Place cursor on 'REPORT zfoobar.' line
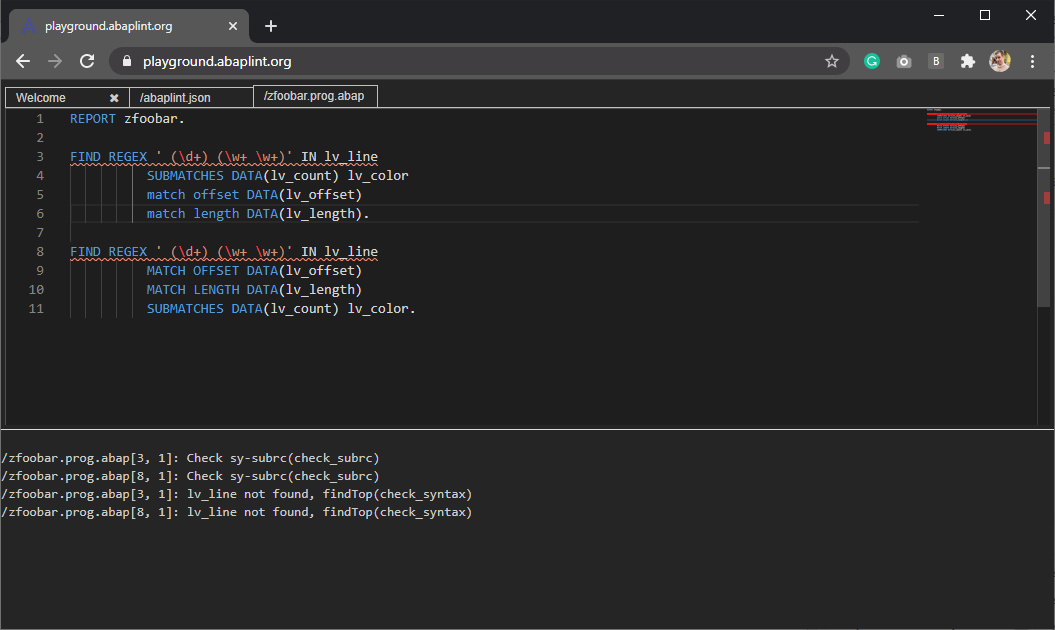Image resolution: width=1055 pixels, height=630 pixels. pos(127,118)
